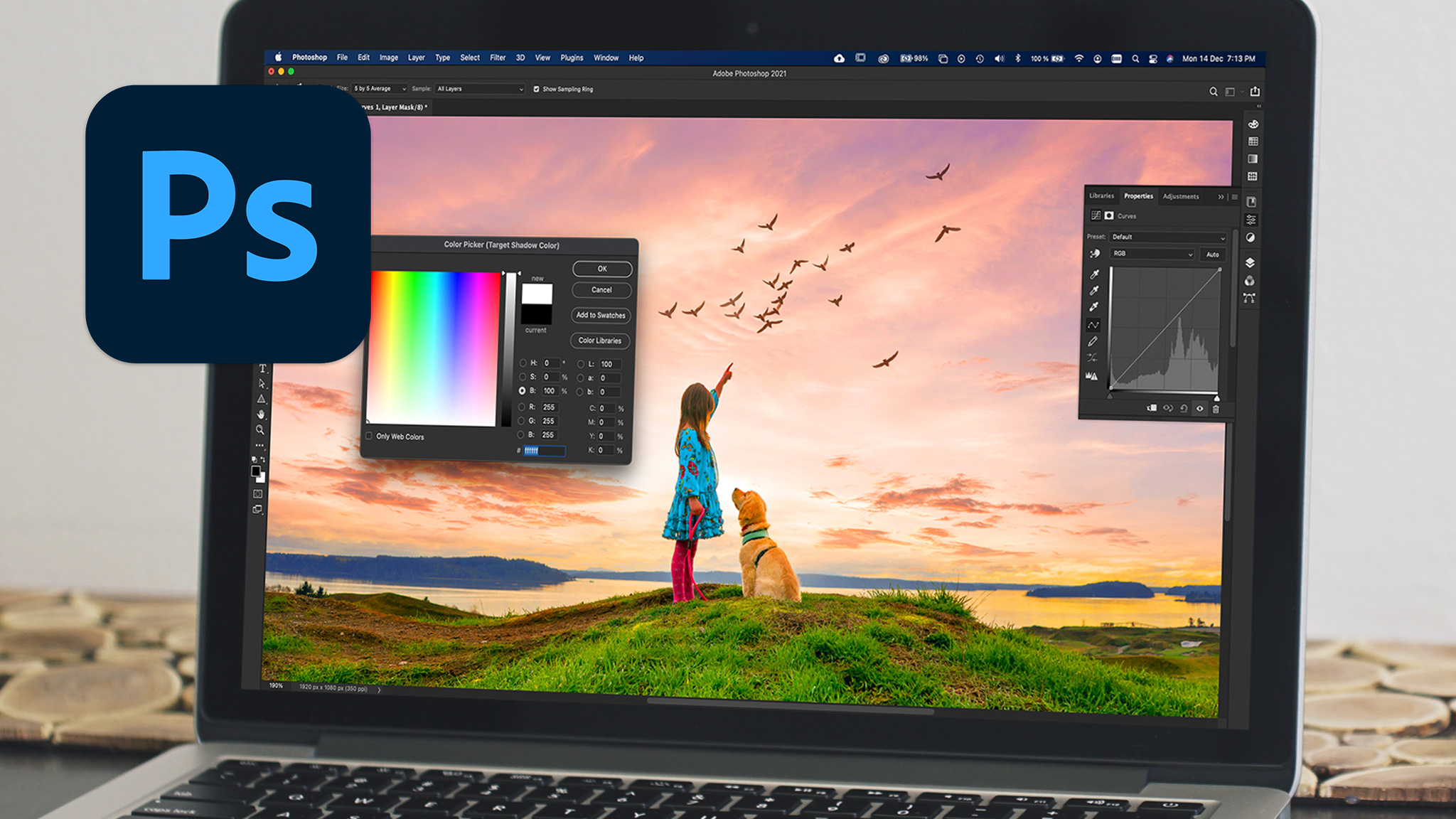Open the RGB channel dropdown

[1152, 254]
